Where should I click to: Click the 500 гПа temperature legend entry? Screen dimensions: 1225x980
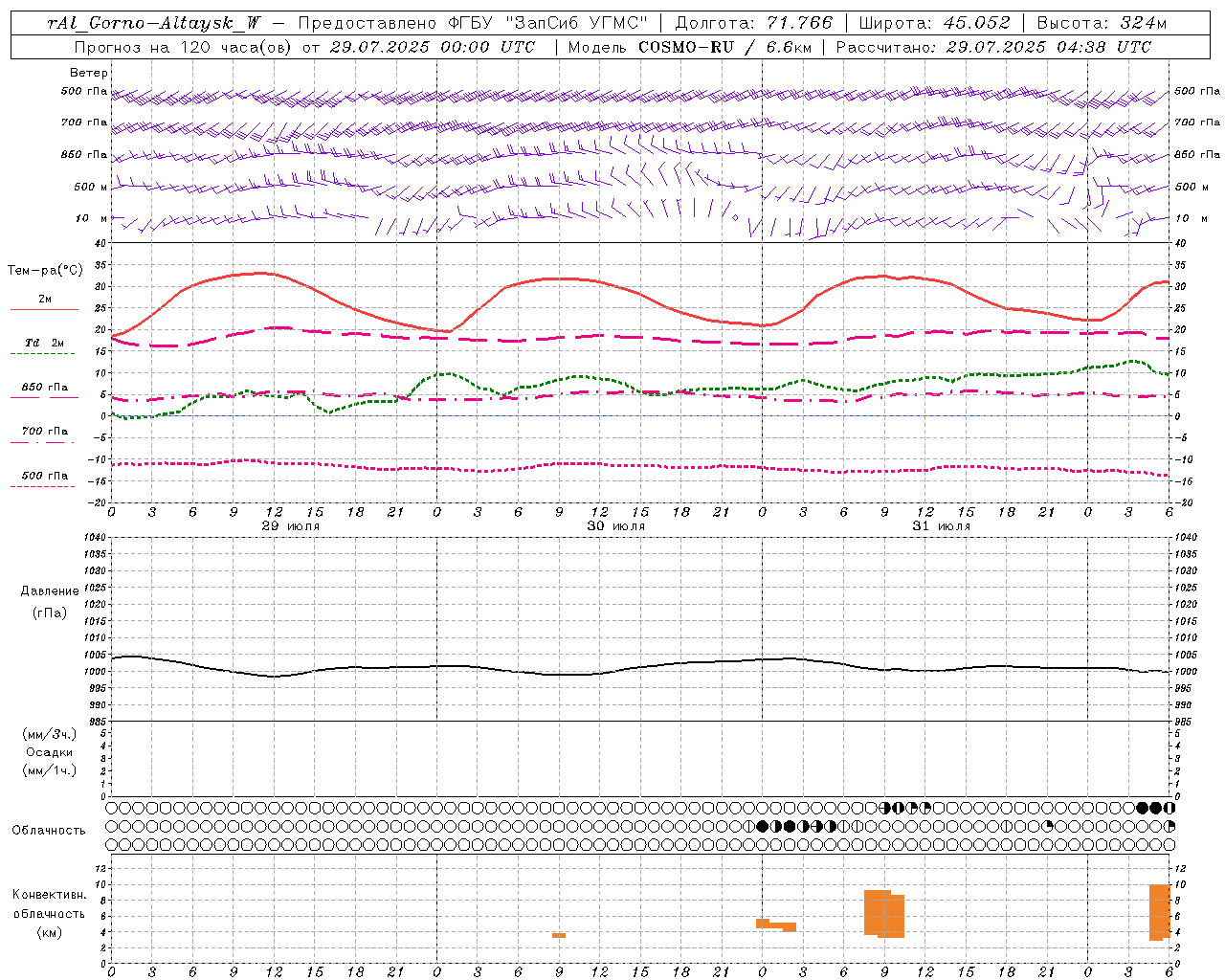click(x=44, y=475)
